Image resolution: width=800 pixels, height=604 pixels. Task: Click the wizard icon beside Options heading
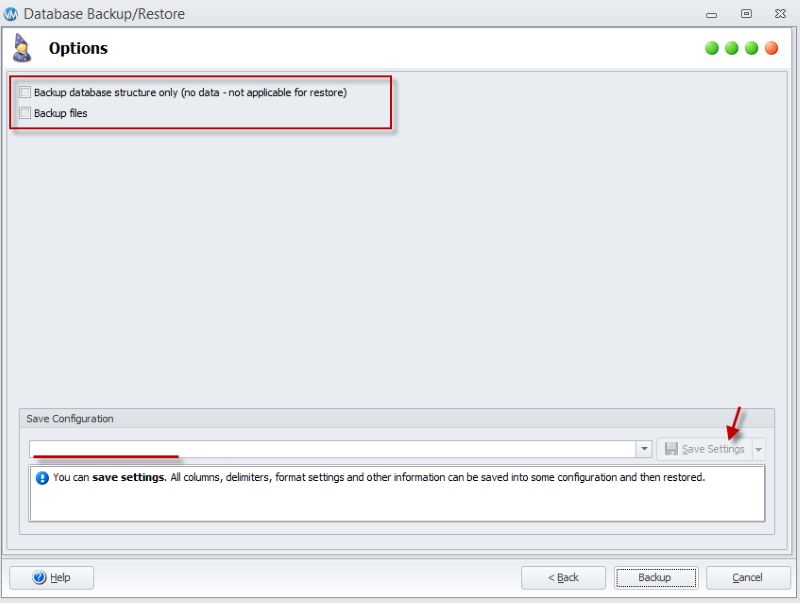pos(22,48)
